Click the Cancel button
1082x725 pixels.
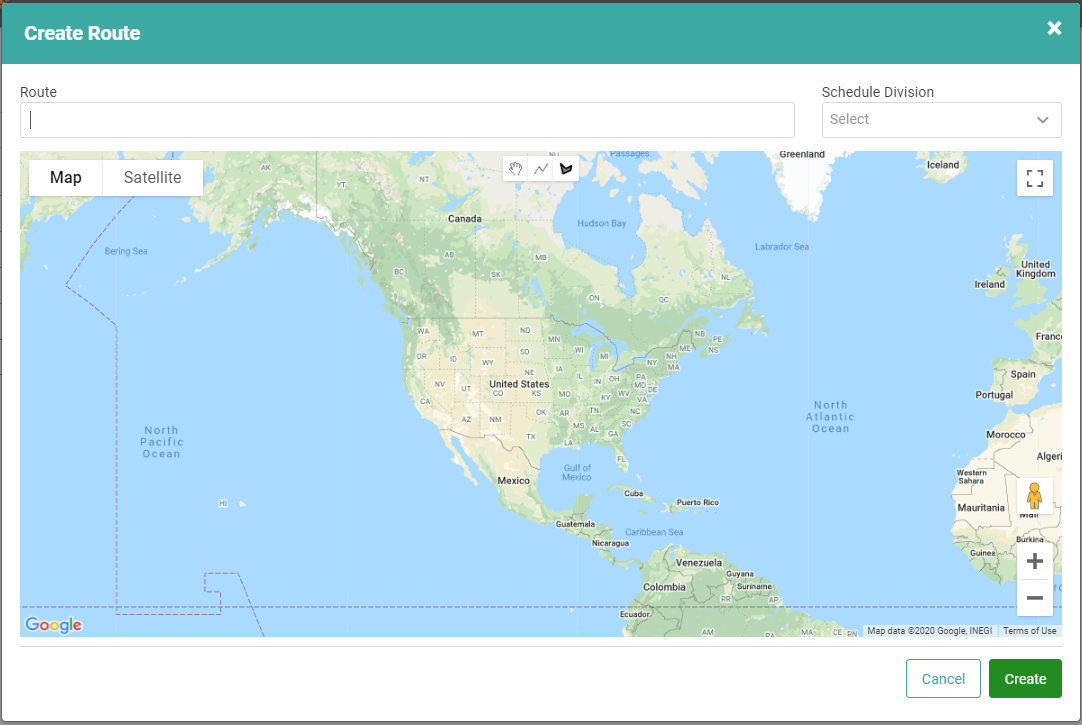tap(943, 679)
